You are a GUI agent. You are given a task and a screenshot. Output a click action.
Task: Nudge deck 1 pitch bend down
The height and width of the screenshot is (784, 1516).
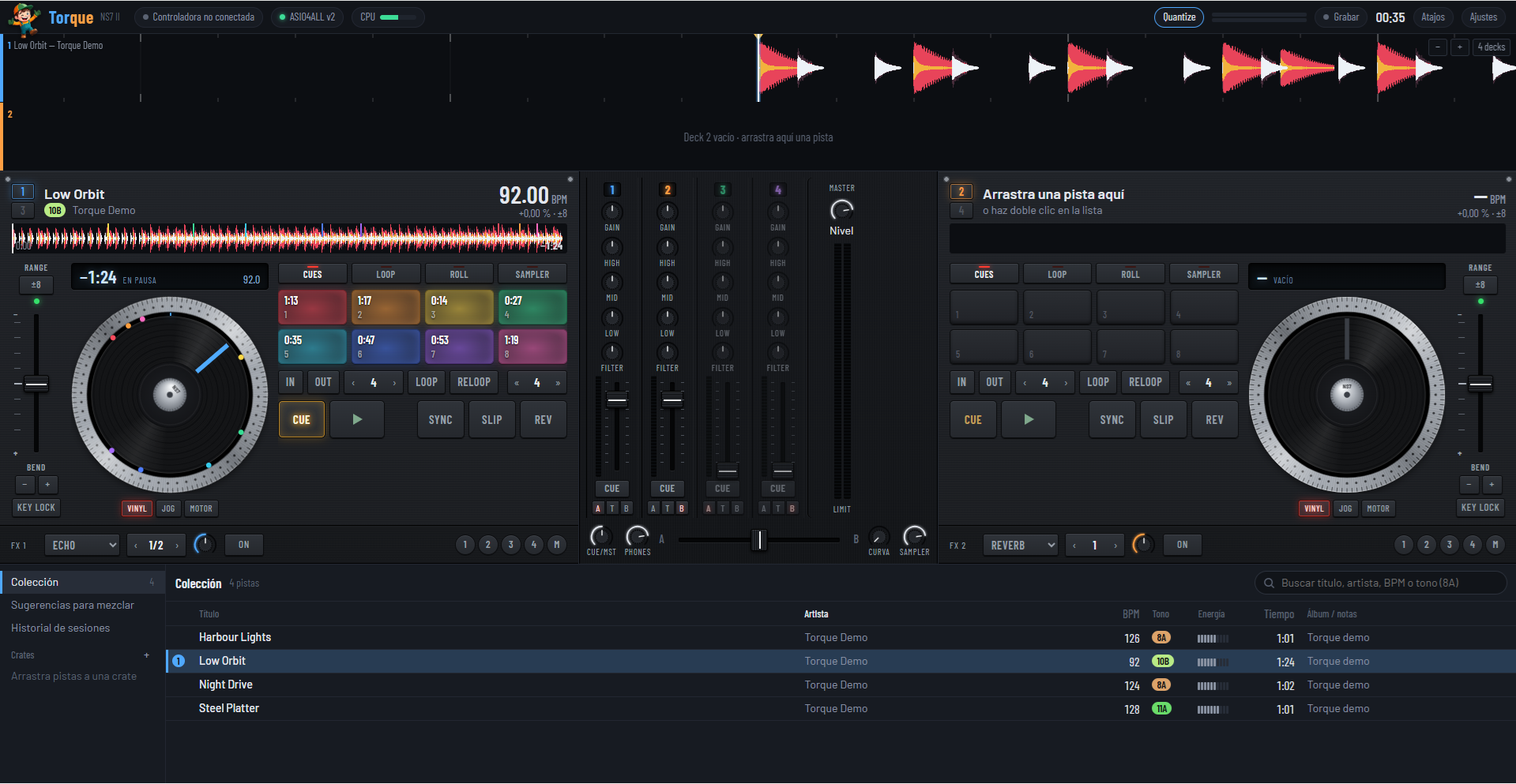(x=25, y=485)
